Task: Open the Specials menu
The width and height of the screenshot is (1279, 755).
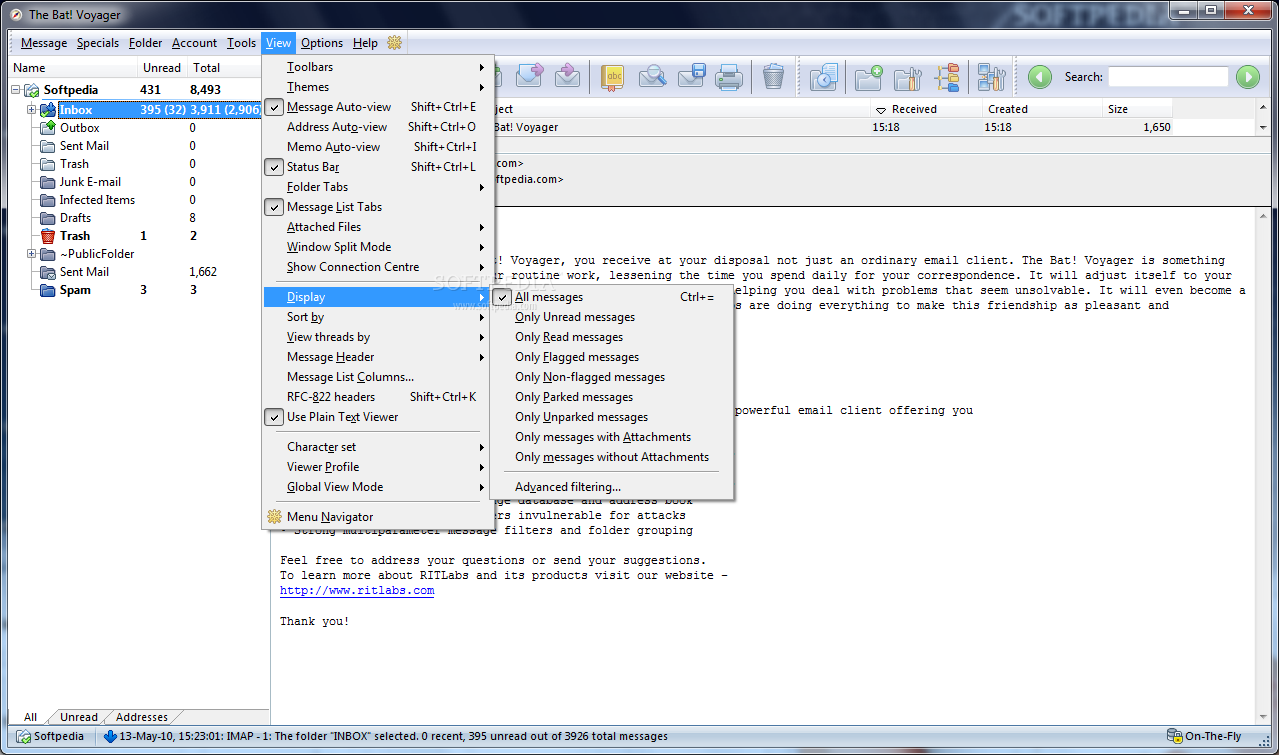Action: [x=98, y=43]
